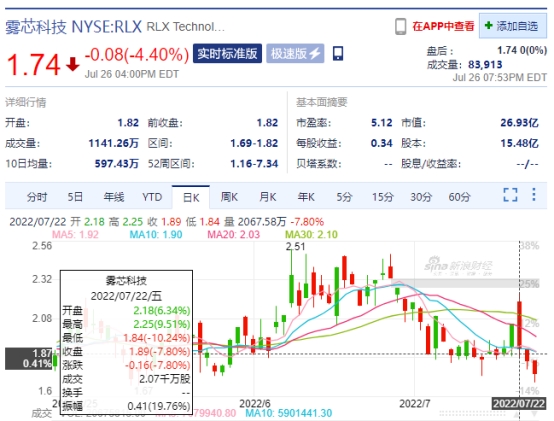Show the 5日 chart view
This screenshot has width=554, height=421.
point(75,197)
